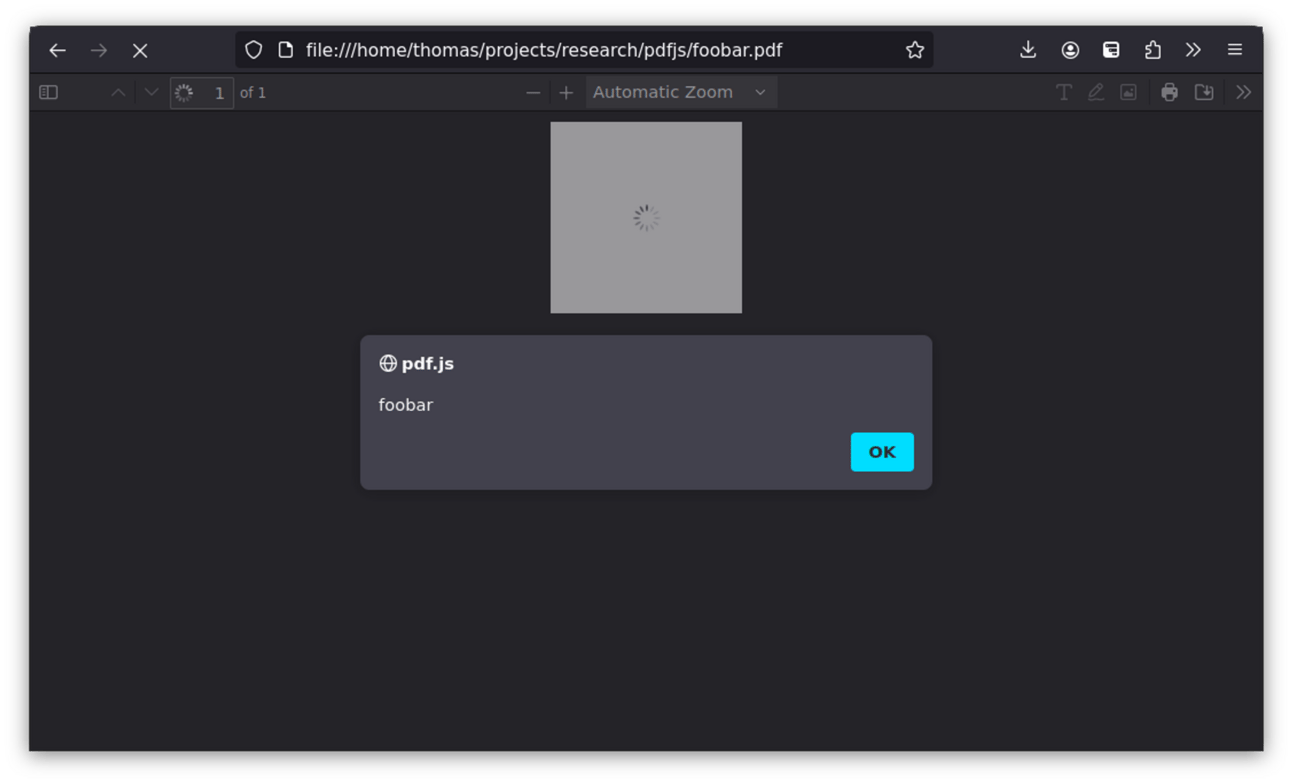The height and width of the screenshot is (783, 1292).
Task: Click the 'pdf.js' dialog title
Action: [428, 364]
